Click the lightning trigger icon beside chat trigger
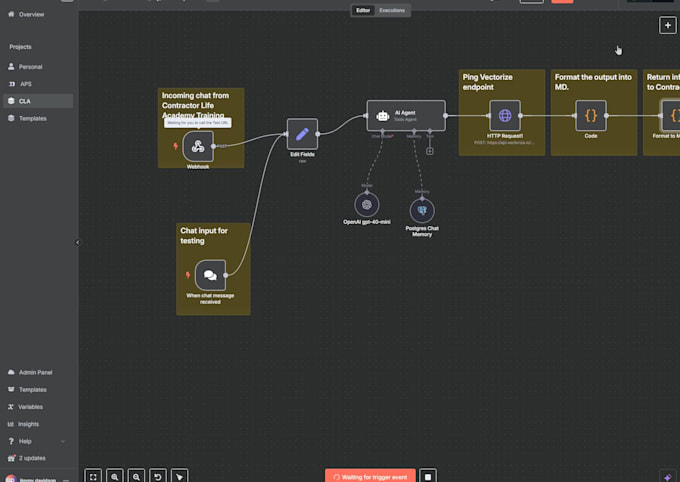The image size is (680, 482). (x=188, y=275)
